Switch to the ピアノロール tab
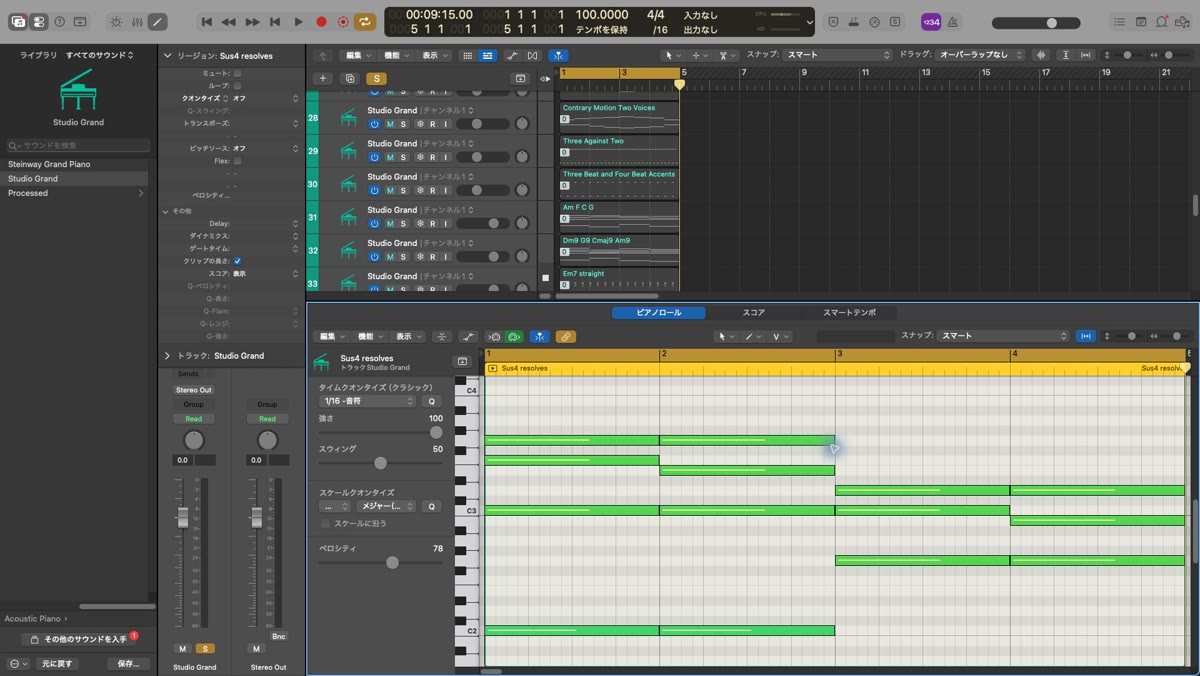Image resolution: width=1200 pixels, height=676 pixels. pos(659,313)
